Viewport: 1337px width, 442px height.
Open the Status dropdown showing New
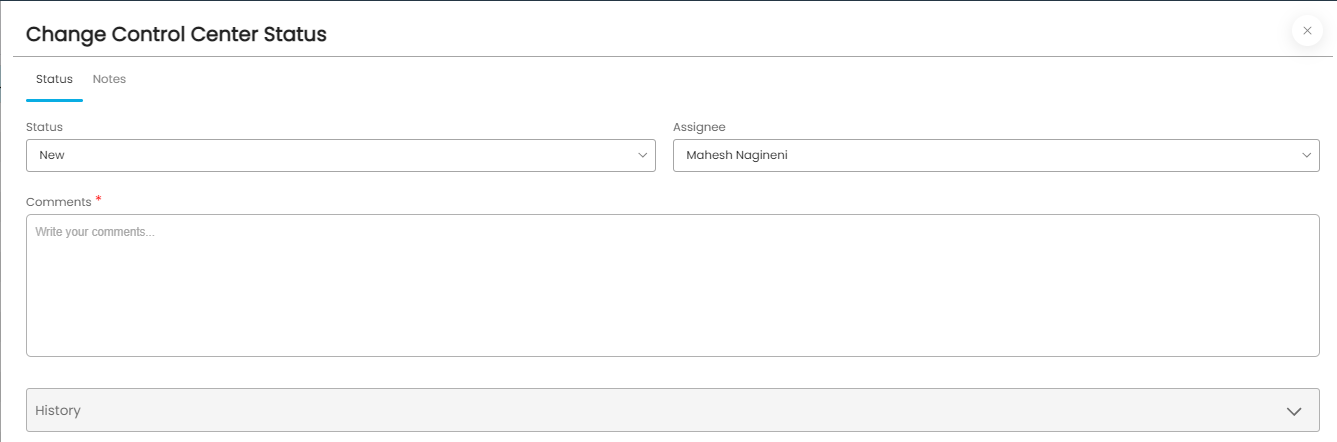(341, 155)
